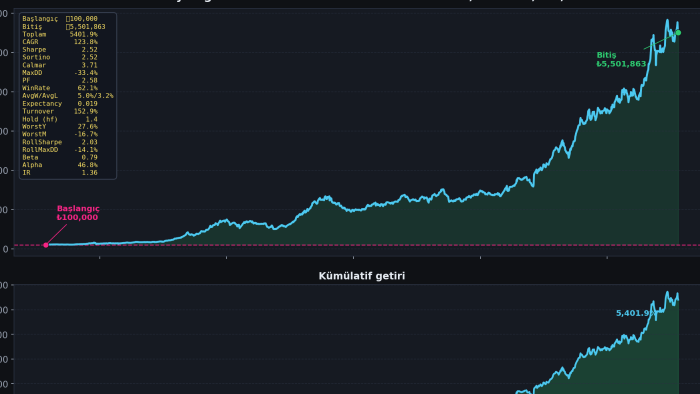
Task: Click the 'CAGR 123.8%' stats row
Action: (x=60, y=42)
